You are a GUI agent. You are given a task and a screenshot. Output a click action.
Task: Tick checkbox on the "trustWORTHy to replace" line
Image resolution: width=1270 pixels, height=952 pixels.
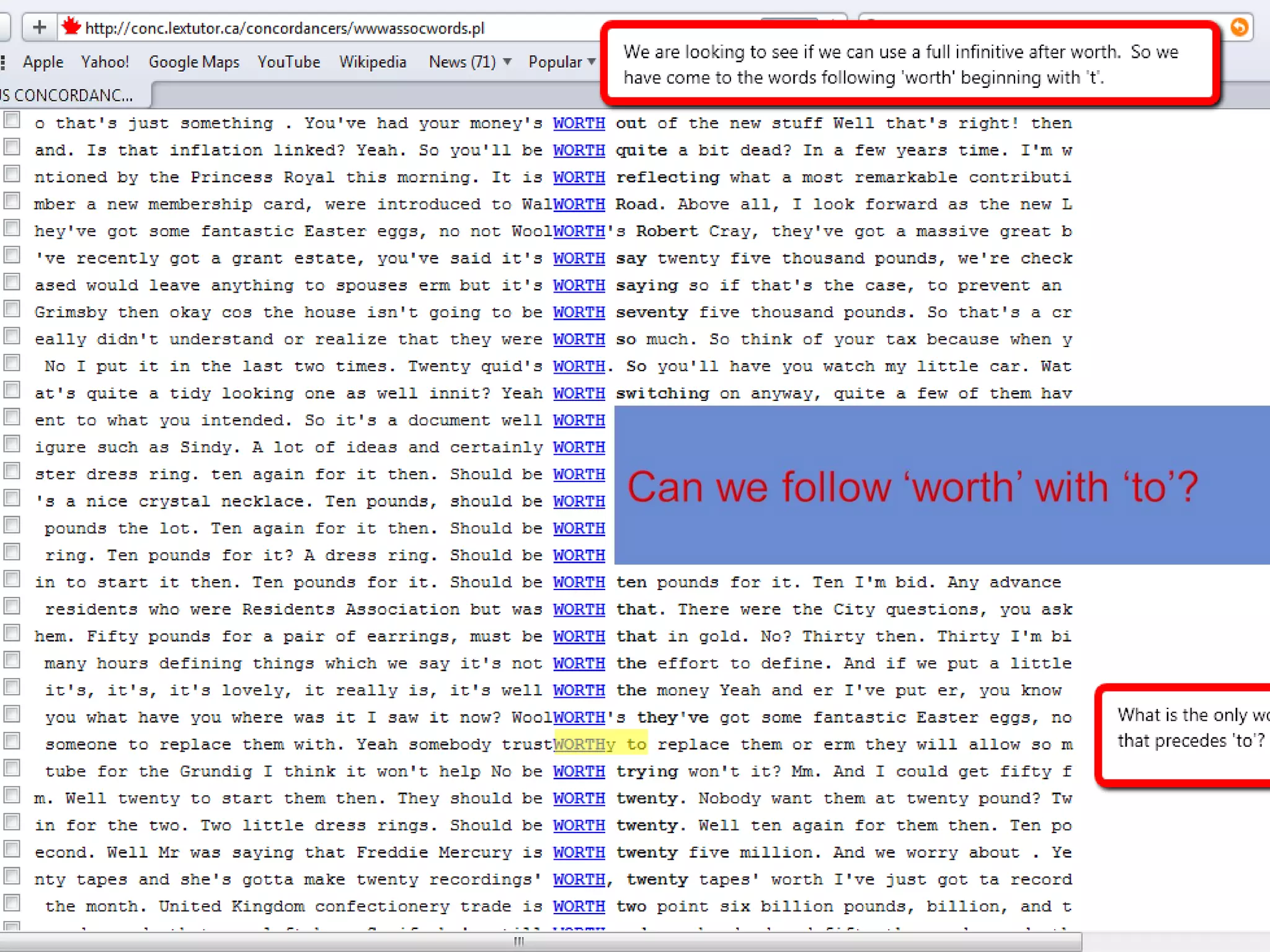[12, 741]
